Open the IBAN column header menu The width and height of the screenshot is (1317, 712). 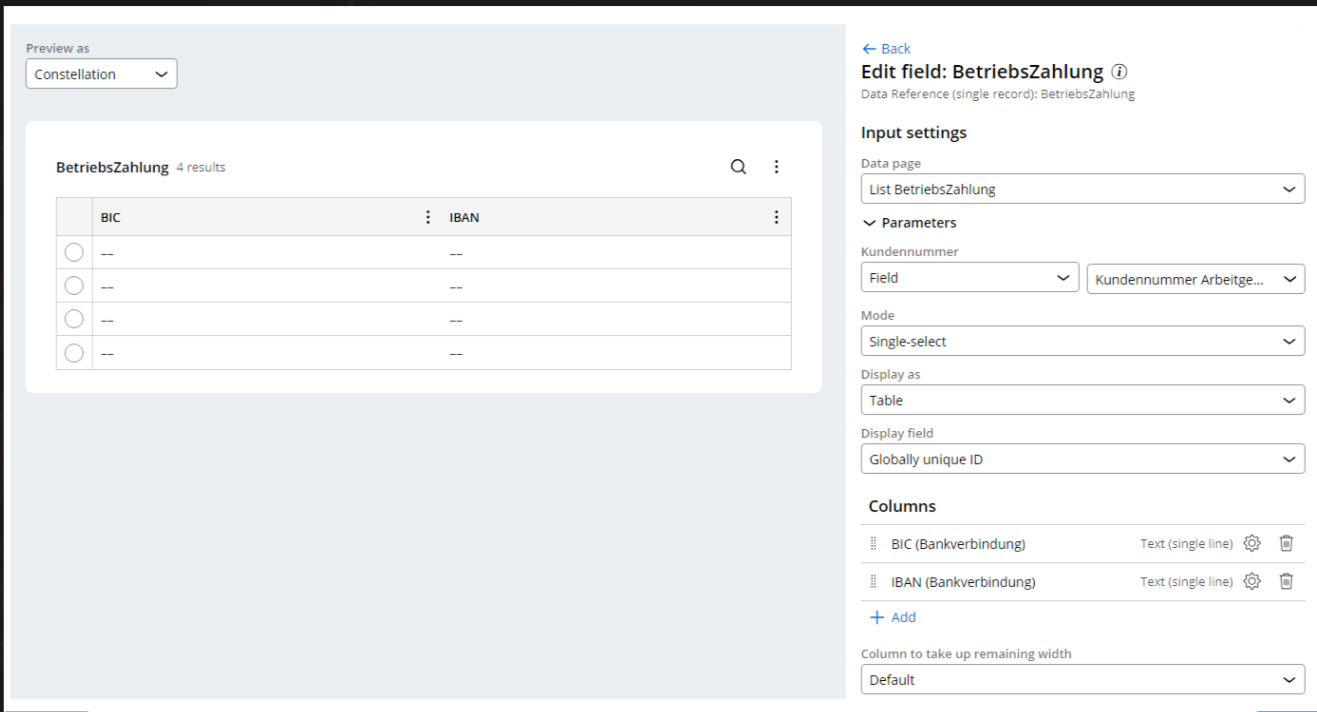(776, 217)
